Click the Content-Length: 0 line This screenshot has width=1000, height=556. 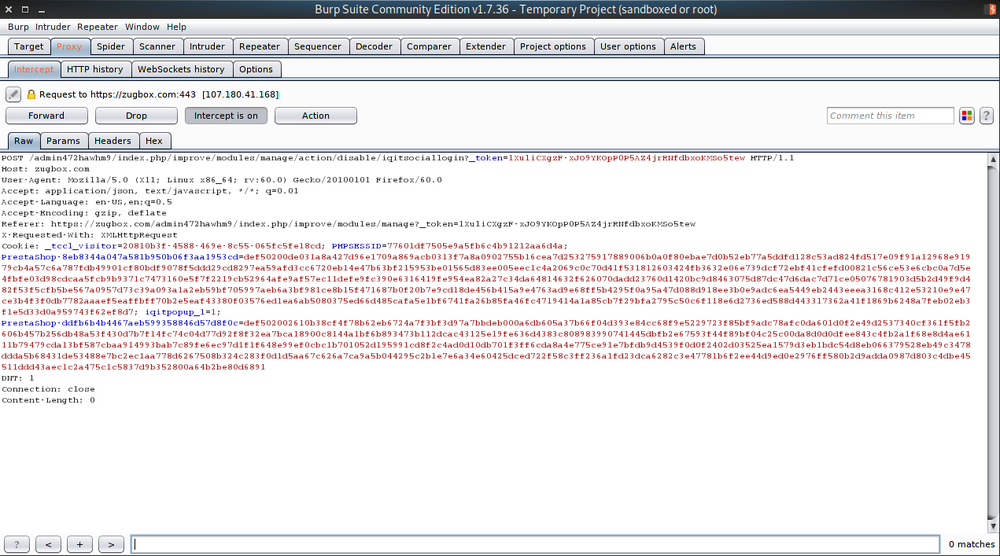coord(48,400)
